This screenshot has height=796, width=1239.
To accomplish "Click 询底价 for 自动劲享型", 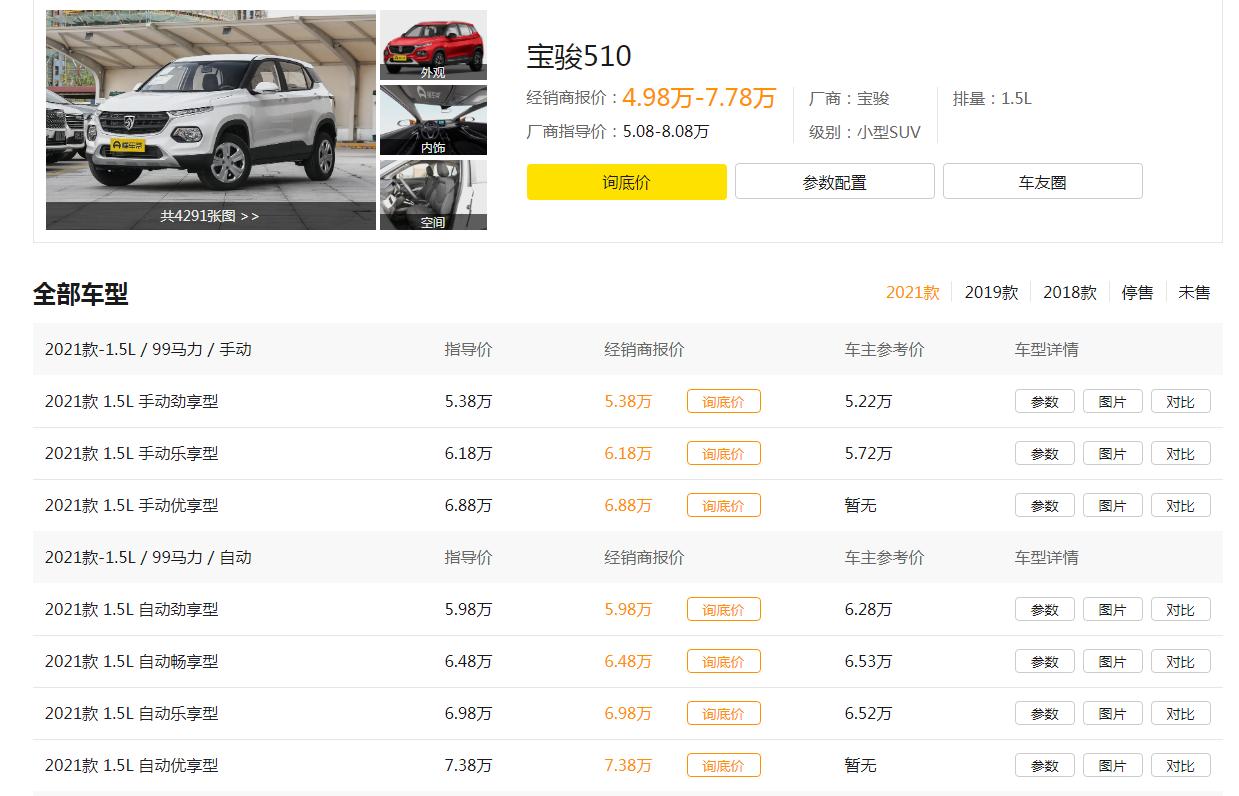I will pyautogui.click(x=724, y=609).
